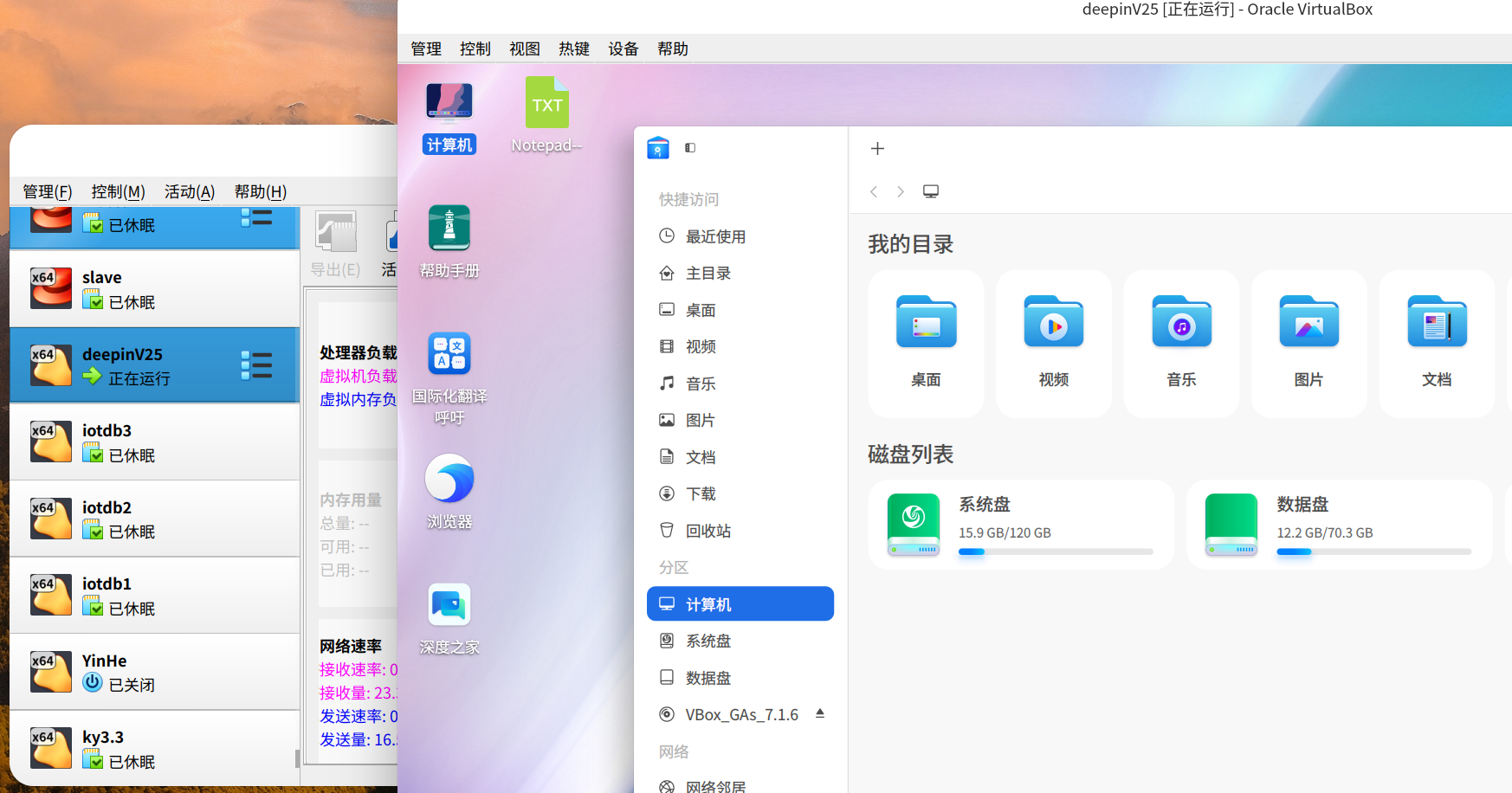
Task: Open the 音乐 folder in 我的目录
Action: point(1181,344)
